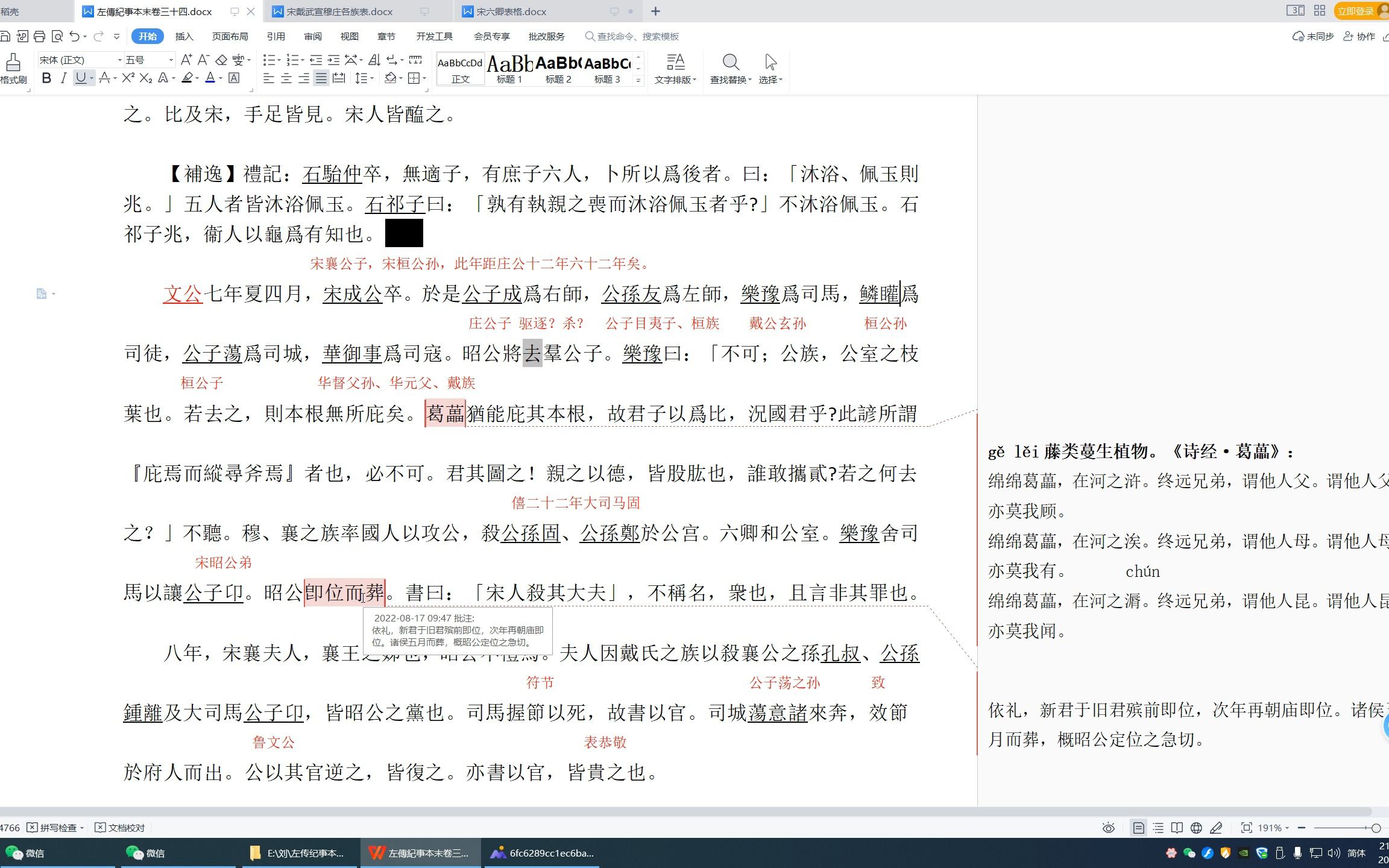Open the Insert (插入) ribbon tab
Viewport: 1389px width, 868px height.
click(184, 36)
